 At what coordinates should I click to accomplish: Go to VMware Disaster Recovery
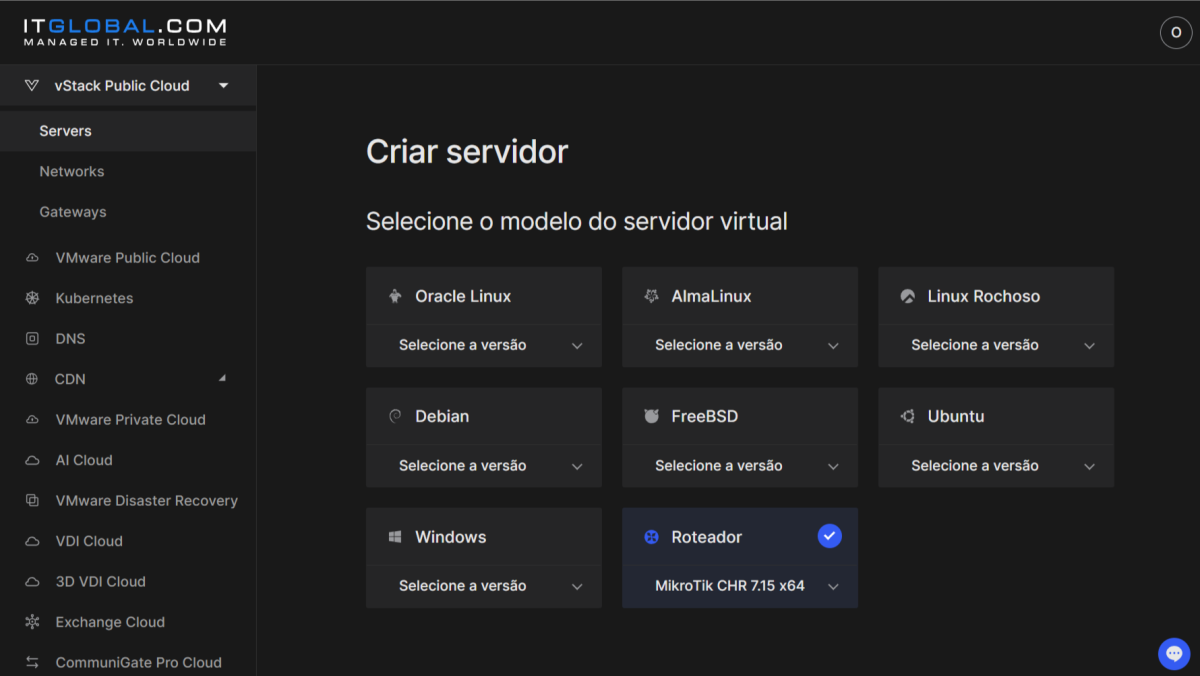pos(147,501)
